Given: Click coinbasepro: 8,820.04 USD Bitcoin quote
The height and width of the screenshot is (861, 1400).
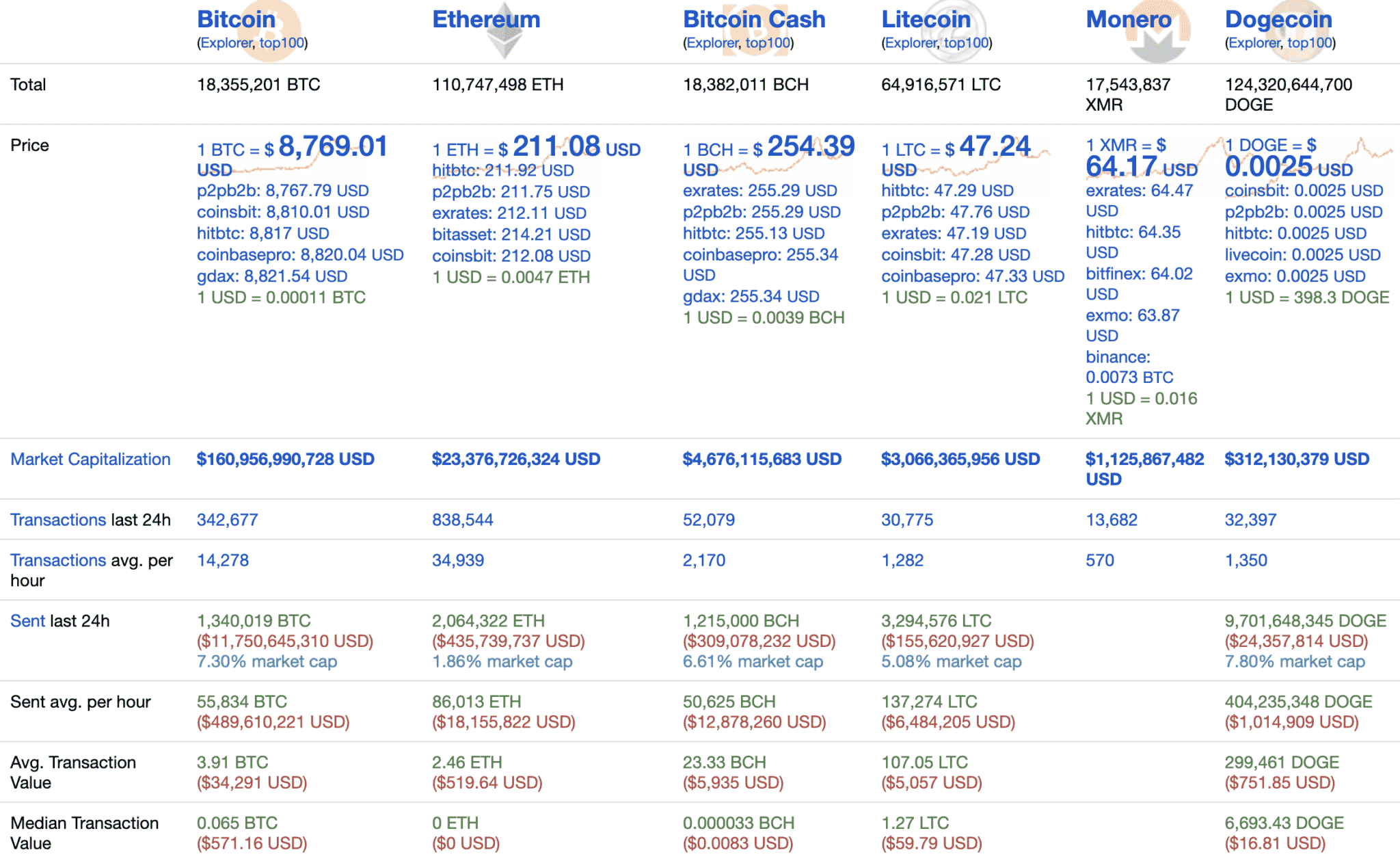Looking at the screenshot, I should 300,255.
